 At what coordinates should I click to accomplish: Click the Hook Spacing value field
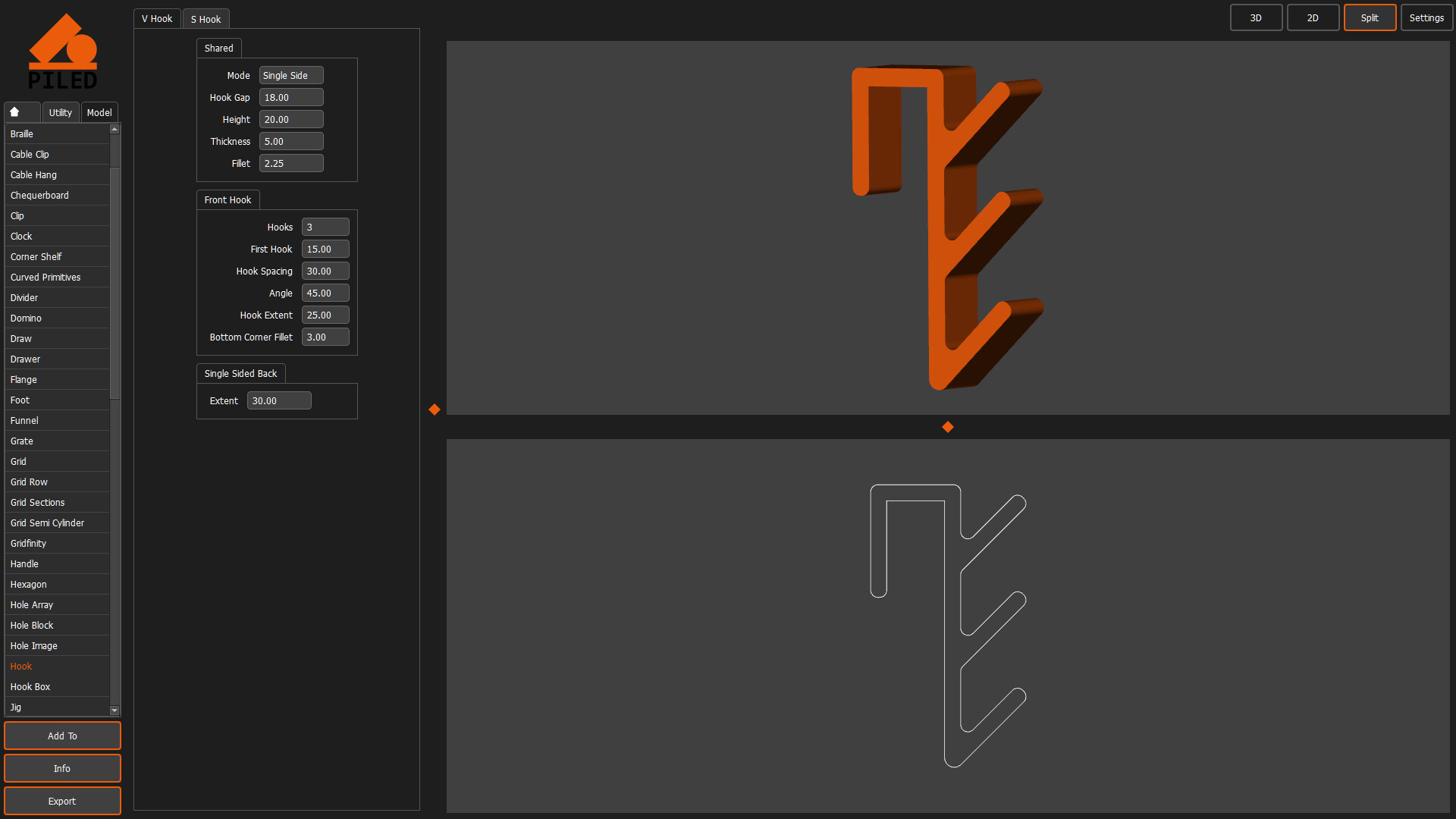click(325, 271)
